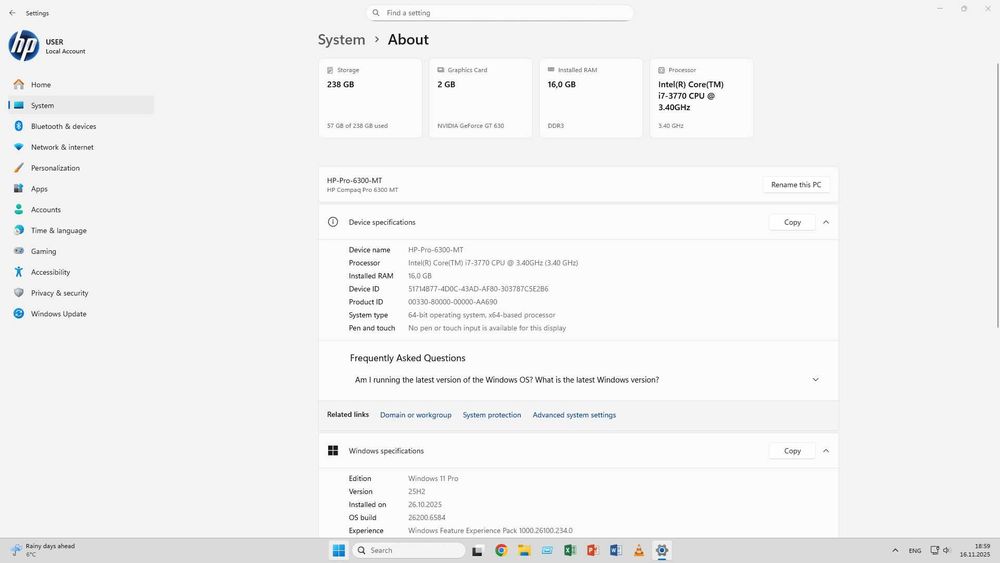Open the Windows Start button
Viewport: 1000px width, 563px height.
(x=339, y=550)
